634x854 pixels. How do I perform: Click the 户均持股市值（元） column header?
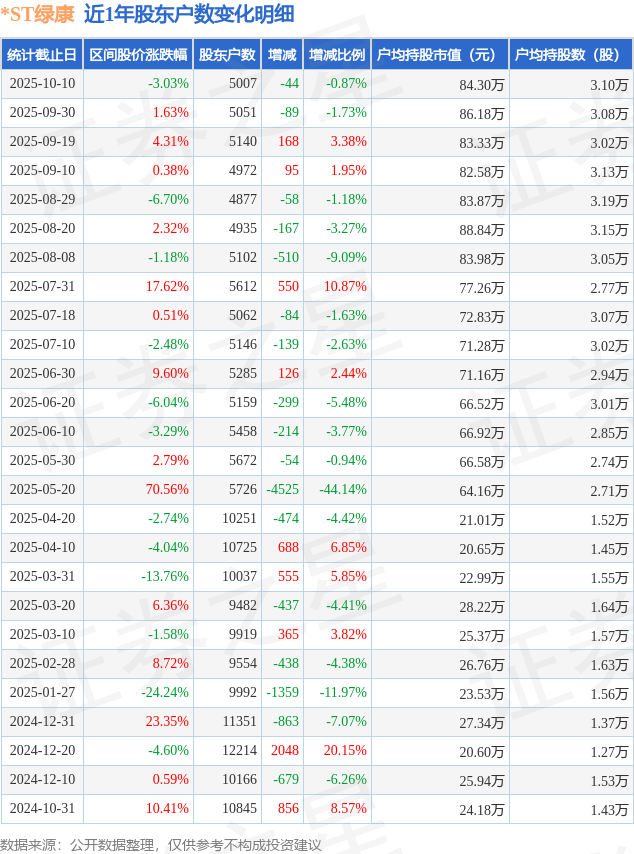(x=440, y=55)
